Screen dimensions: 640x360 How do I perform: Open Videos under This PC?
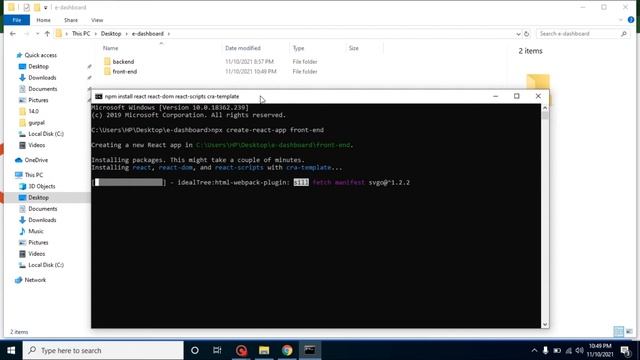[x=36, y=253]
